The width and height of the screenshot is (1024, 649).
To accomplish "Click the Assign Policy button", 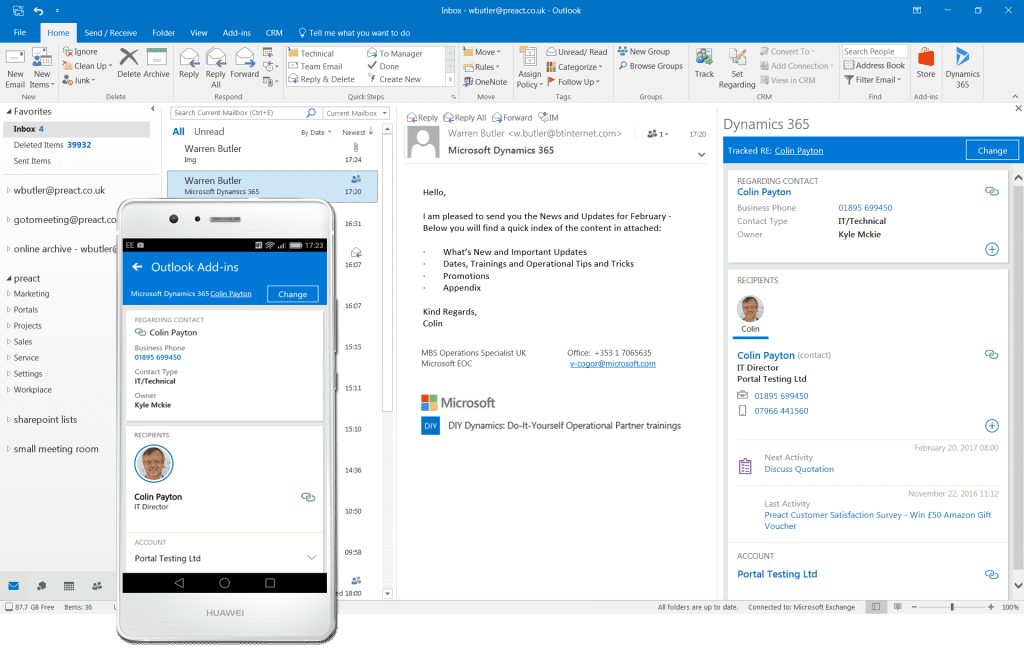I will pyautogui.click(x=529, y=68).
